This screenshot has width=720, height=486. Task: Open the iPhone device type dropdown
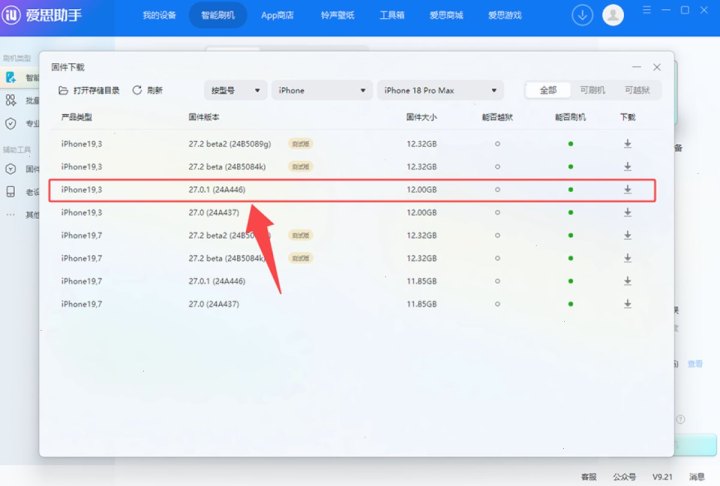(321, 90)
